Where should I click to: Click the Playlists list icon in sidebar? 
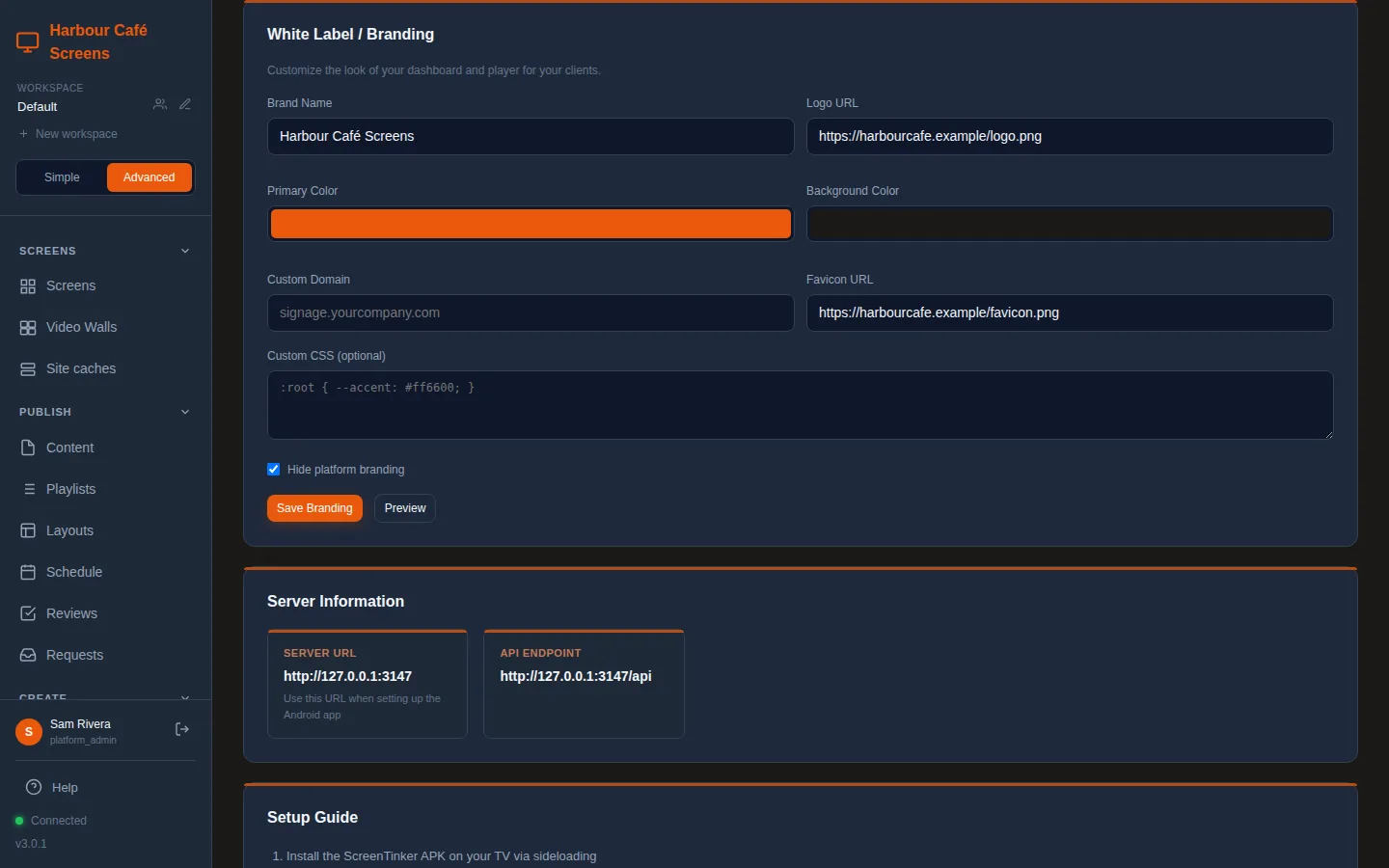28,489
